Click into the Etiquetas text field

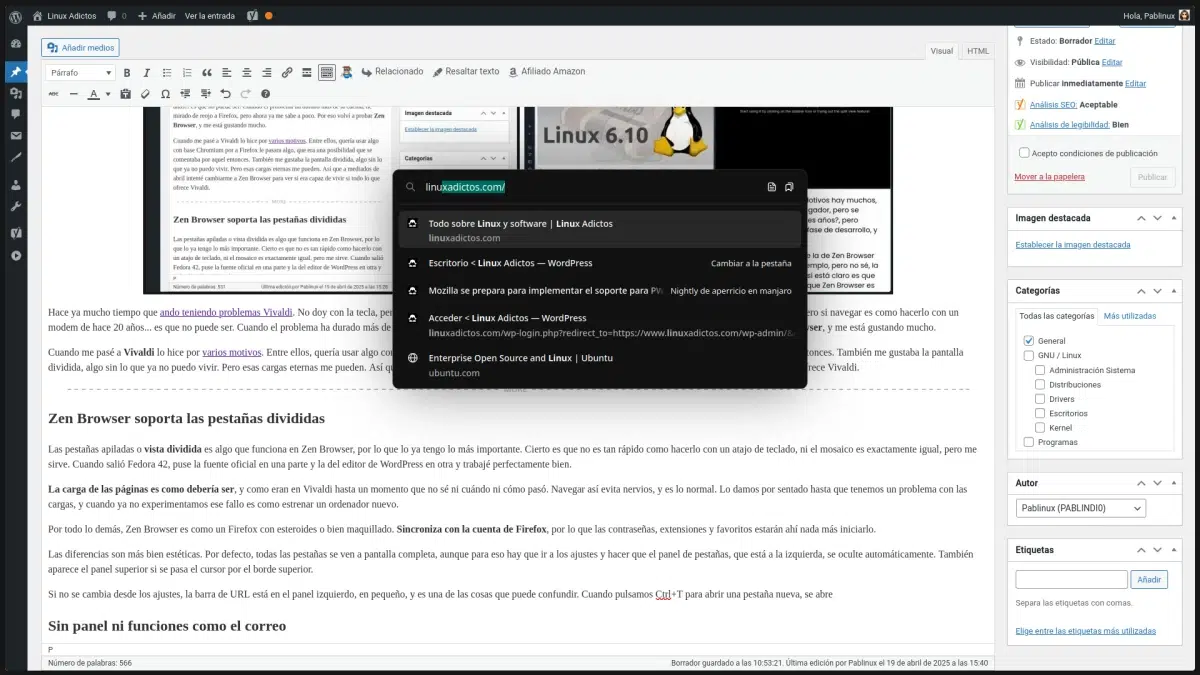tap(1071, 579)
